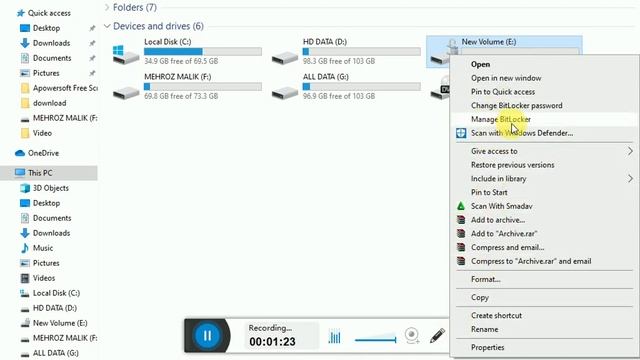
Task: Click the Windows Defender shield icon
Action: pos(461,133)
